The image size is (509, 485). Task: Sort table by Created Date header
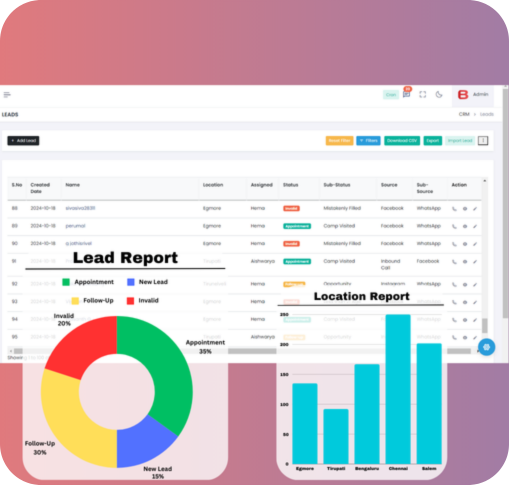tap(40, 188)
